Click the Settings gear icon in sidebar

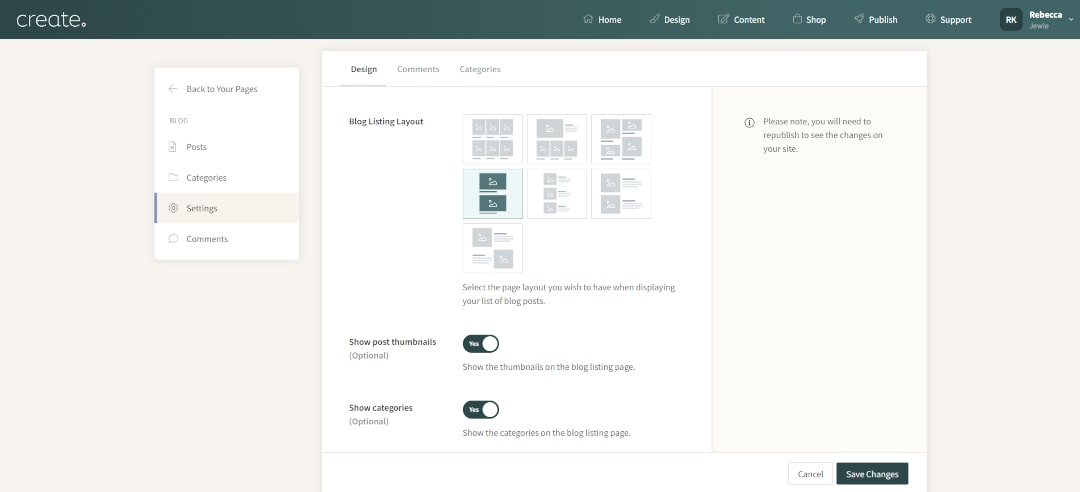pos(174,208)
